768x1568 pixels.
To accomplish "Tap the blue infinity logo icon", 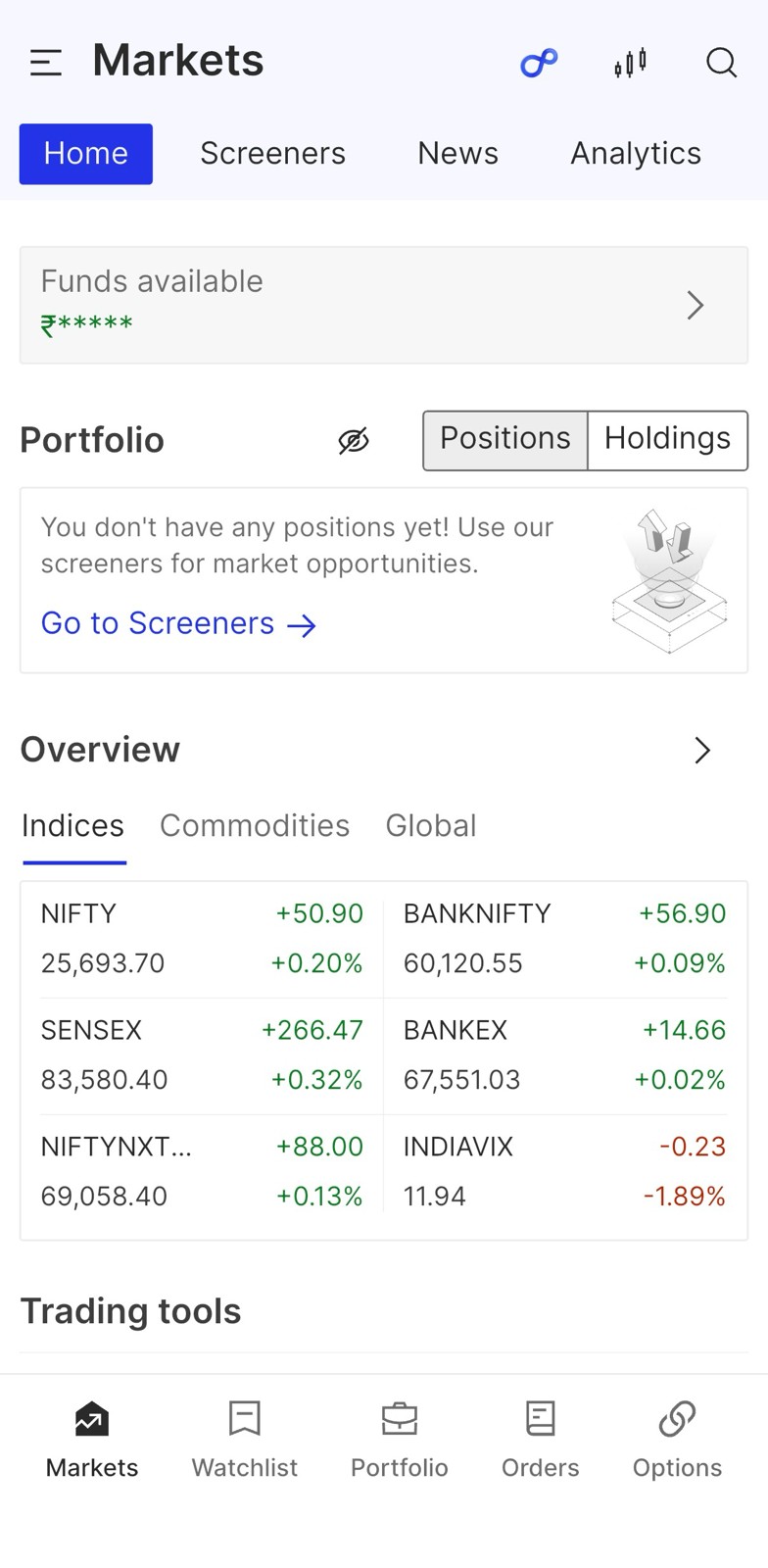I will click(x=538, y=63).
